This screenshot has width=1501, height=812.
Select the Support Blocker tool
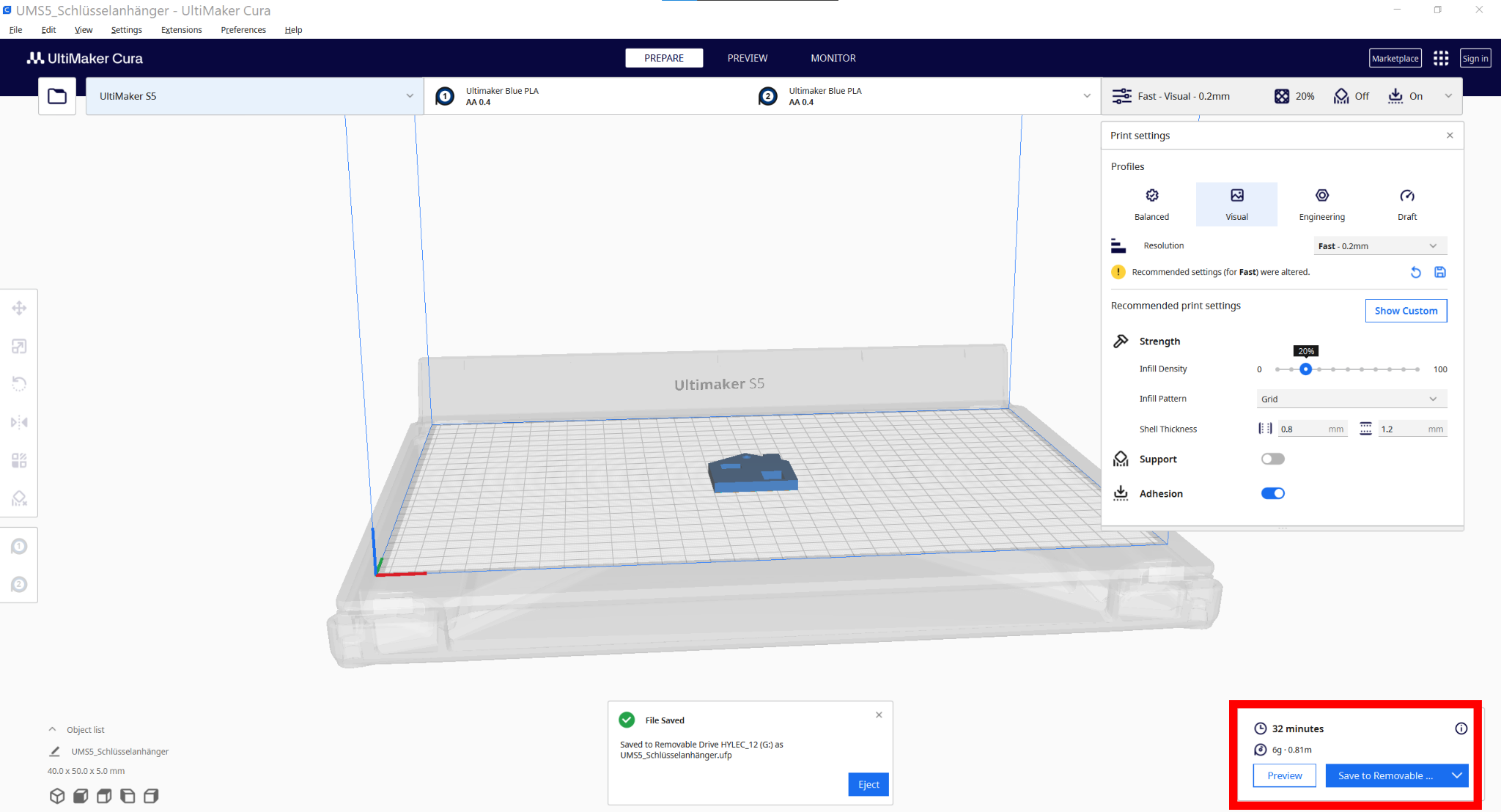tap(19, 498)
